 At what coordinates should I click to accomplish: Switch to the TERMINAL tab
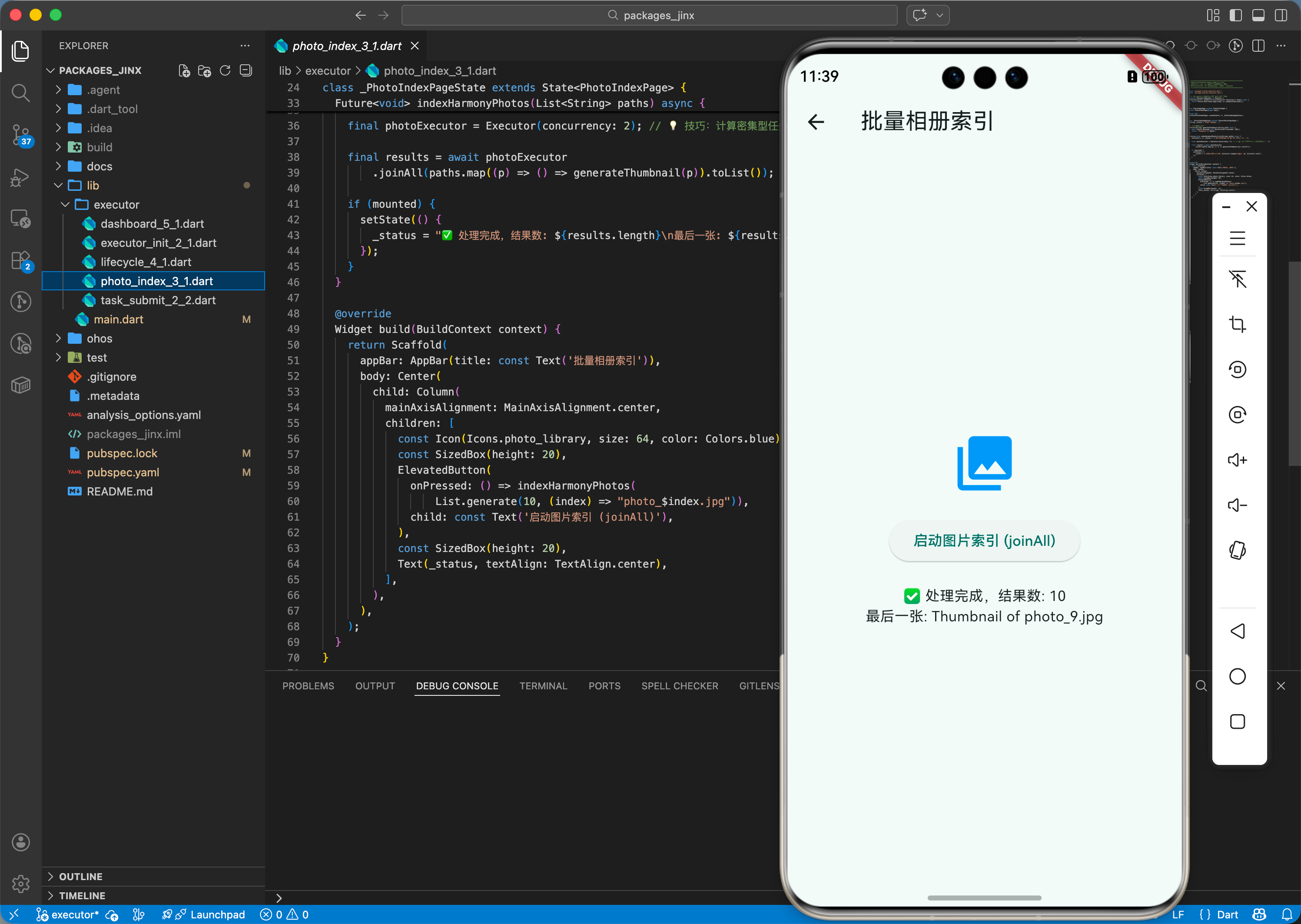click(543, 685)
